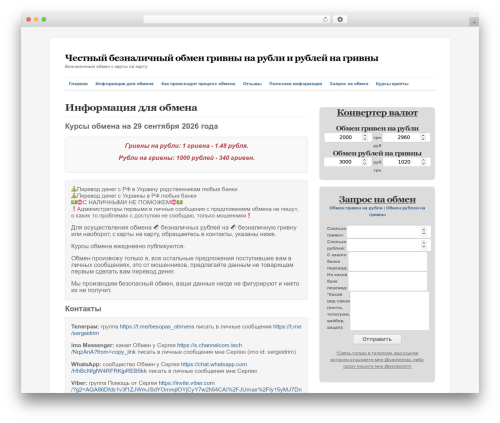
Task: Select the Обмен гривен на рубли form link
Action: coord(356,208)
